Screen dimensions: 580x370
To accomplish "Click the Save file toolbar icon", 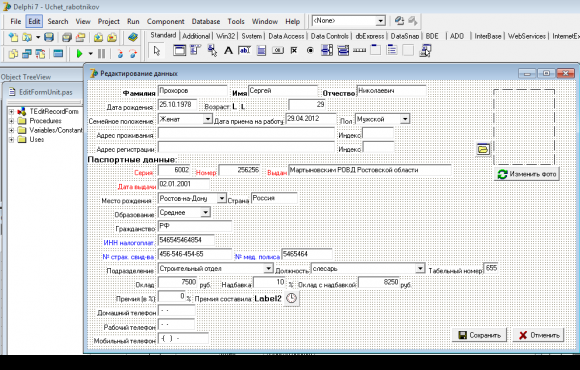I will (49, 37).
